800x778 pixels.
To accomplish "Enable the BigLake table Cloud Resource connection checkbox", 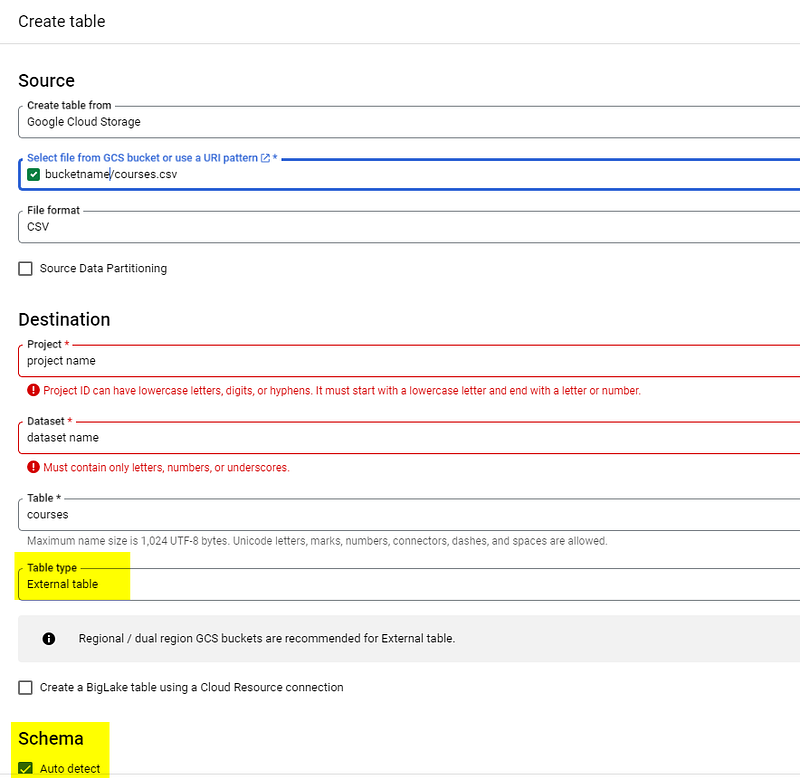I will [x=26, y=687].
